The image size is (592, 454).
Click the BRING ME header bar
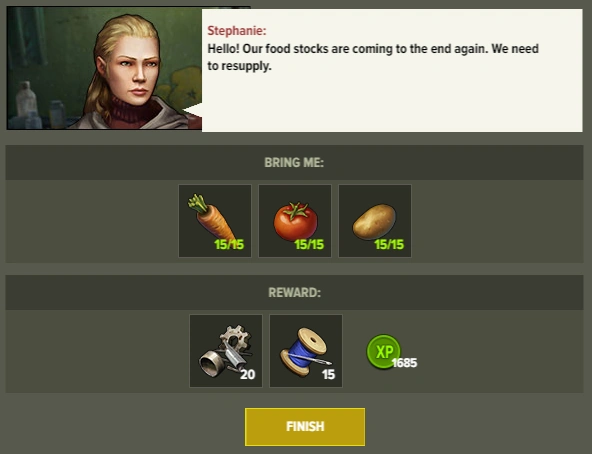coord(294,162)
